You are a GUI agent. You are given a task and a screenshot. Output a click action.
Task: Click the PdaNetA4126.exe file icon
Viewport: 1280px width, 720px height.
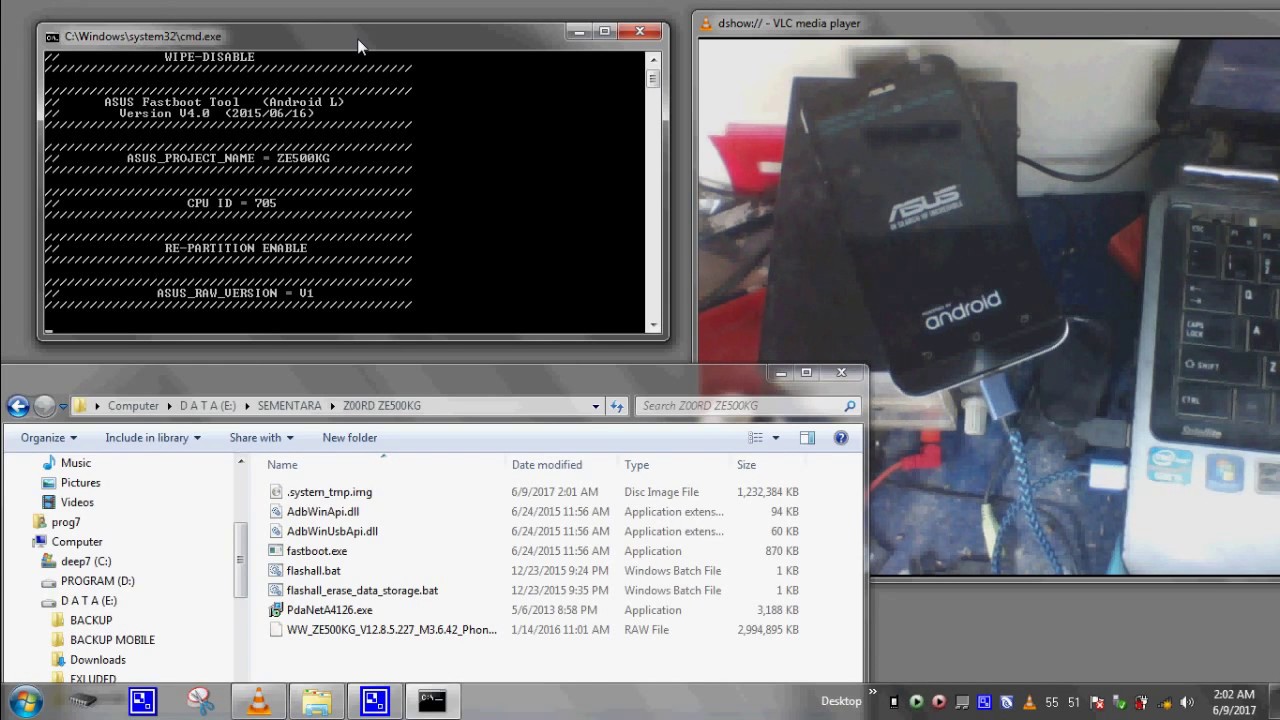pyautogui.click(x=276, y=610)
